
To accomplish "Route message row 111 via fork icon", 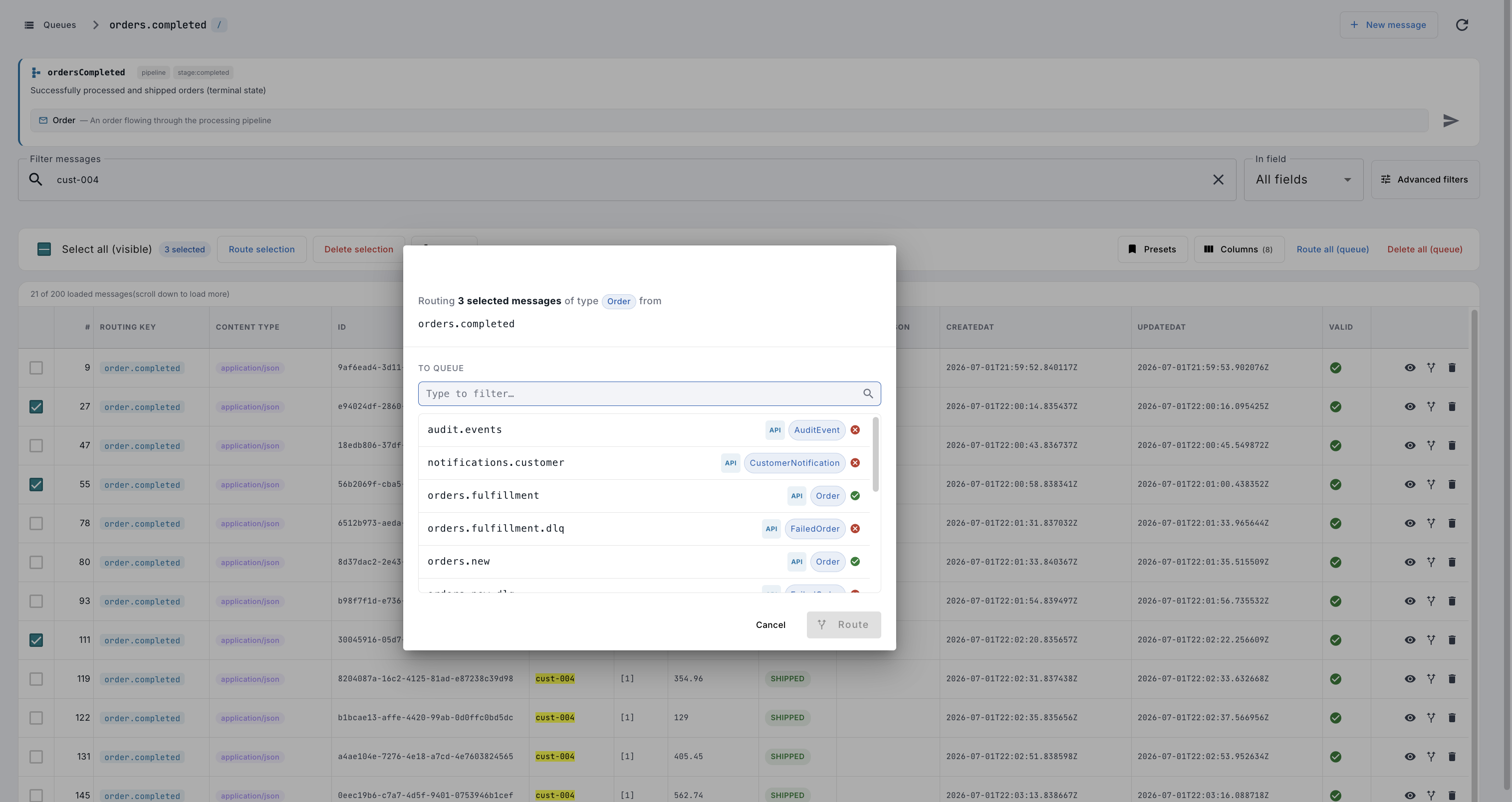I will point(1431,640).
